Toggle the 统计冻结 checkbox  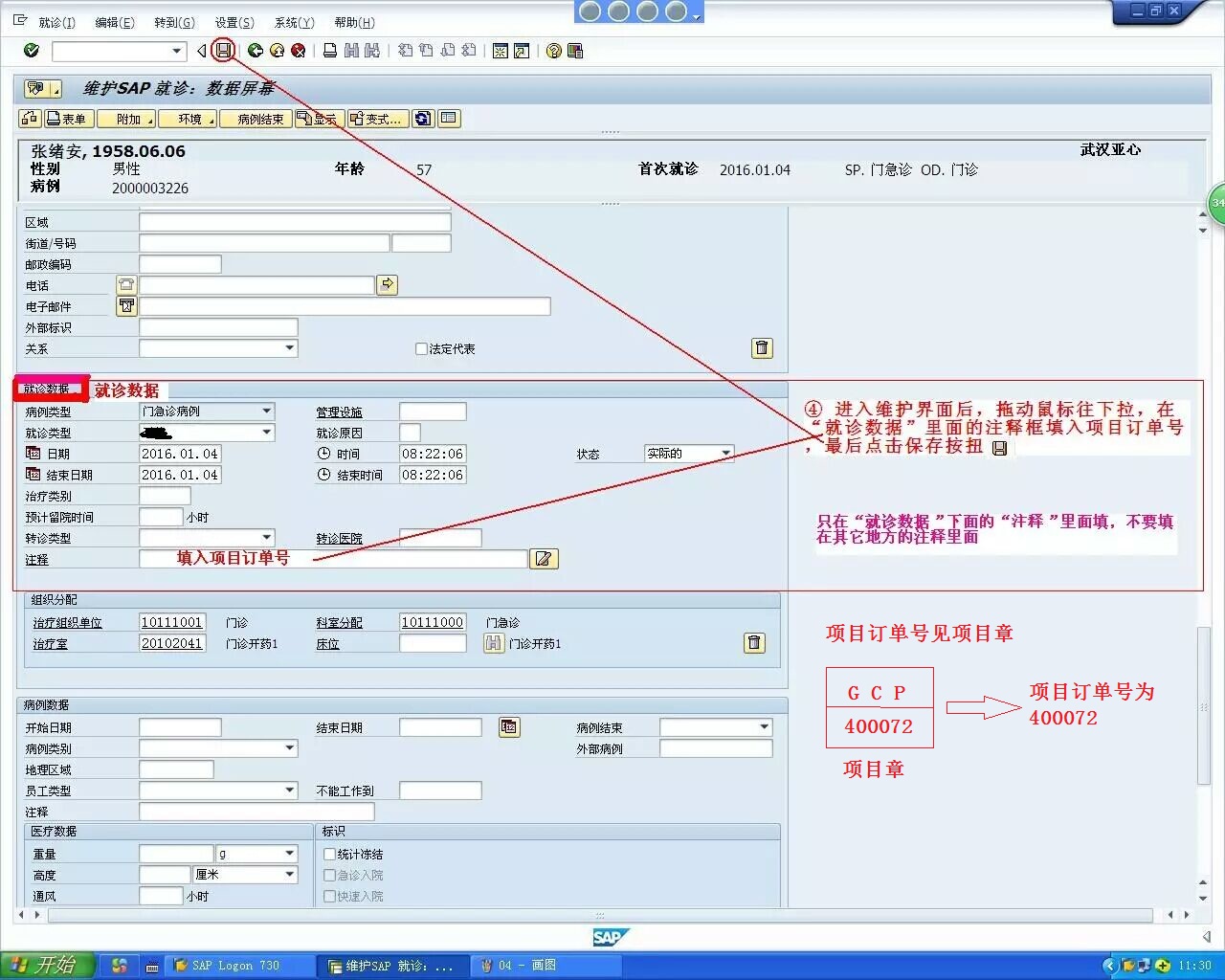pyautogui.click(x=329, y=854)
